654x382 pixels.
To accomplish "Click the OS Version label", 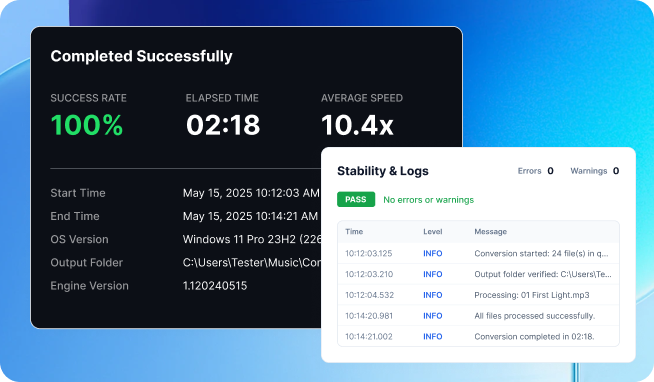I will [x=79, y=239].
